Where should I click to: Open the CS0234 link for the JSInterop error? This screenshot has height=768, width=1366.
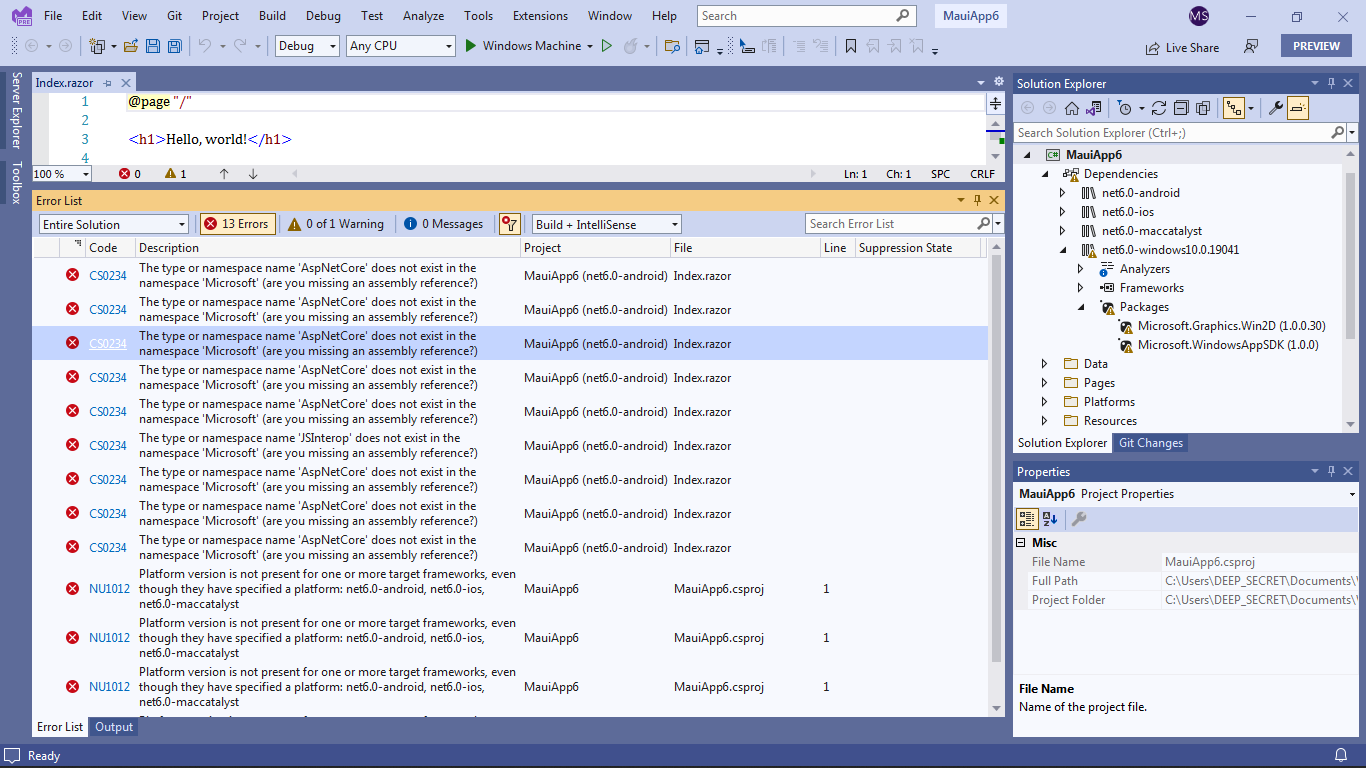108,445
